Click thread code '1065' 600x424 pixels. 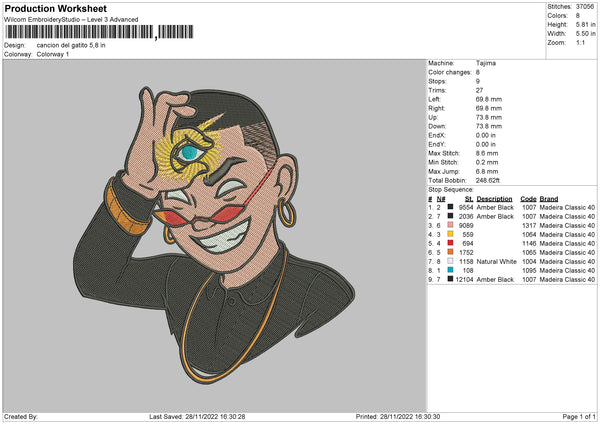(x=529, y=252)
